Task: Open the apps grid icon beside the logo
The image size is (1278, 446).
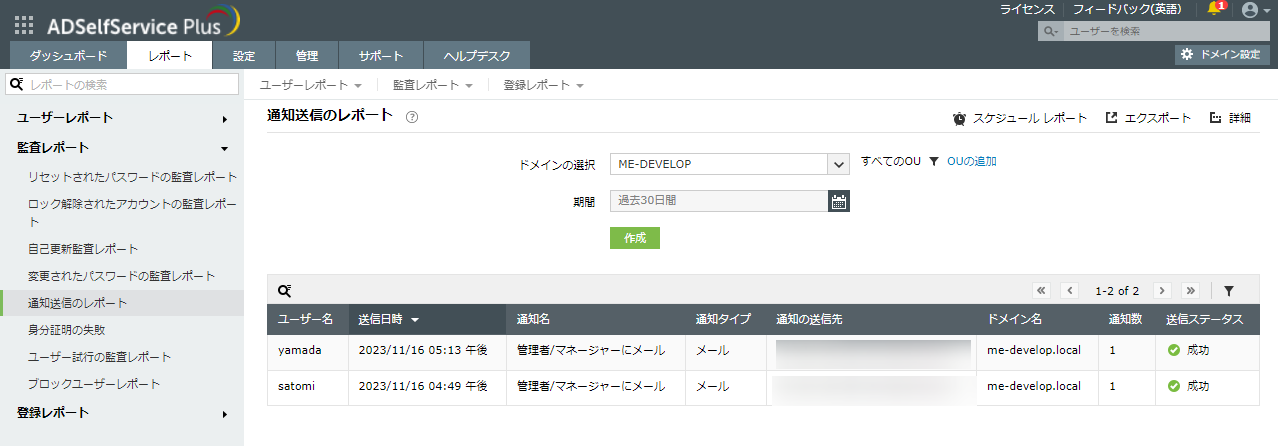Action: [24, 26]
